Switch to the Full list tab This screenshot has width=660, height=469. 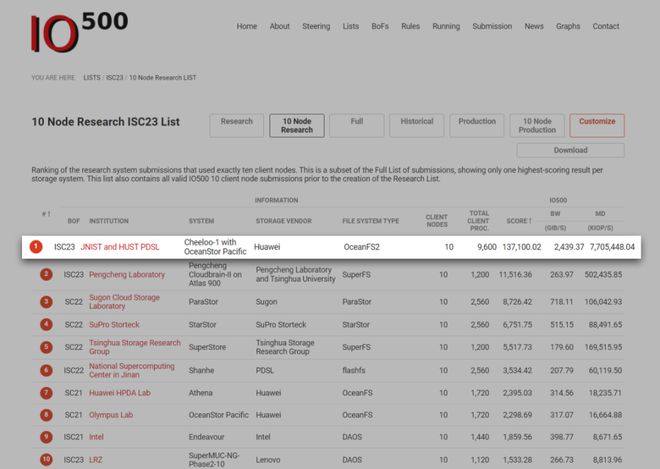tap(357, 125)
